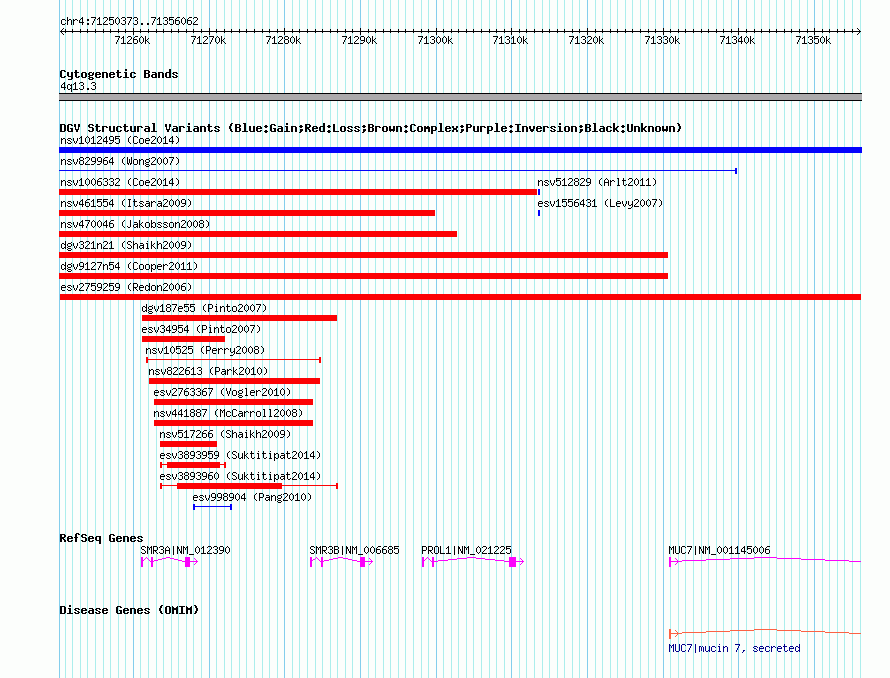The height and width of the screenshot is (678, 890).
Task: Click the 71350k ruler tick label
Action: pyautogui.click(x=813, y=40)
